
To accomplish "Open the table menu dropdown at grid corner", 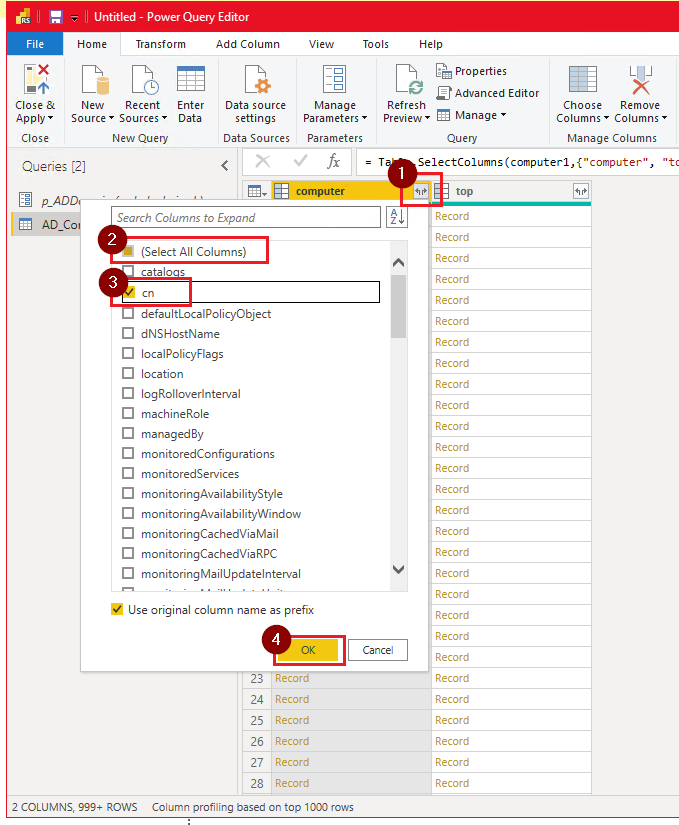I will pos(257,192).
